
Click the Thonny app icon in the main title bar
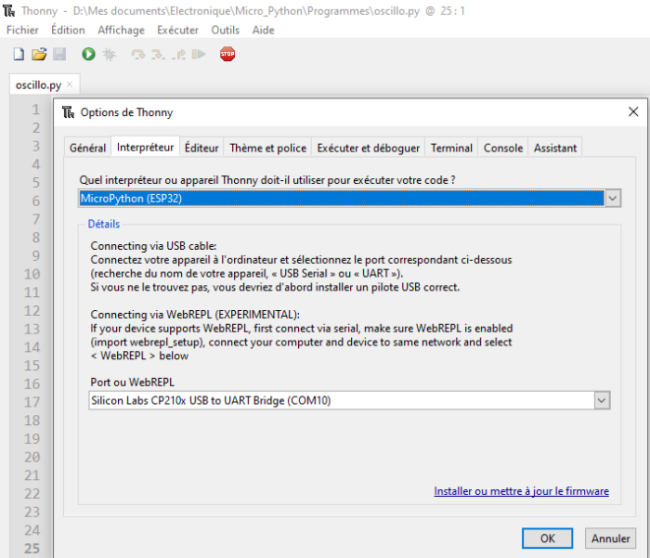coord(9,11)
